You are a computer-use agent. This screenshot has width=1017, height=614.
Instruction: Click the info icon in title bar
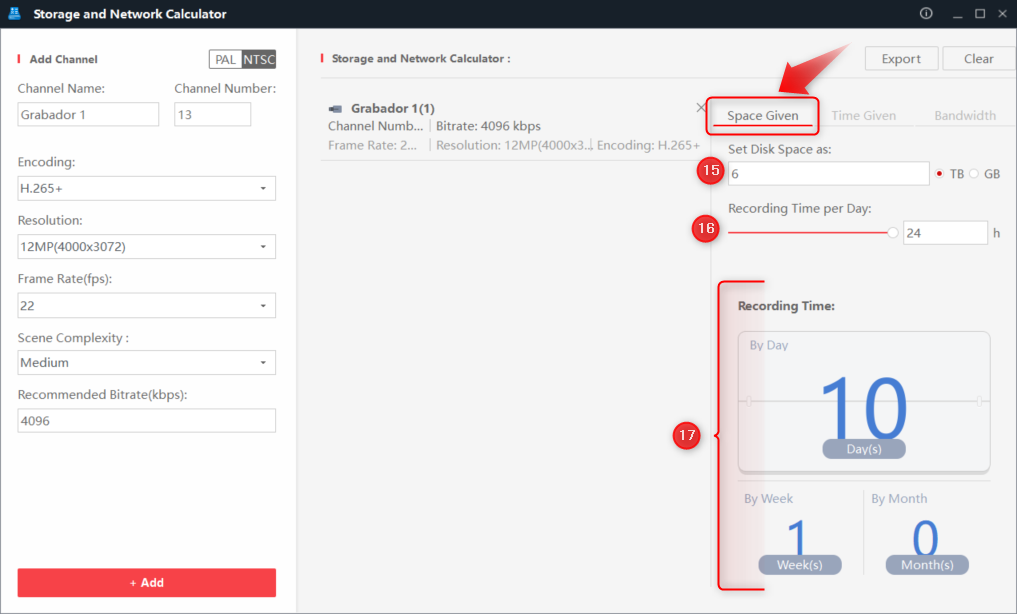926,14
